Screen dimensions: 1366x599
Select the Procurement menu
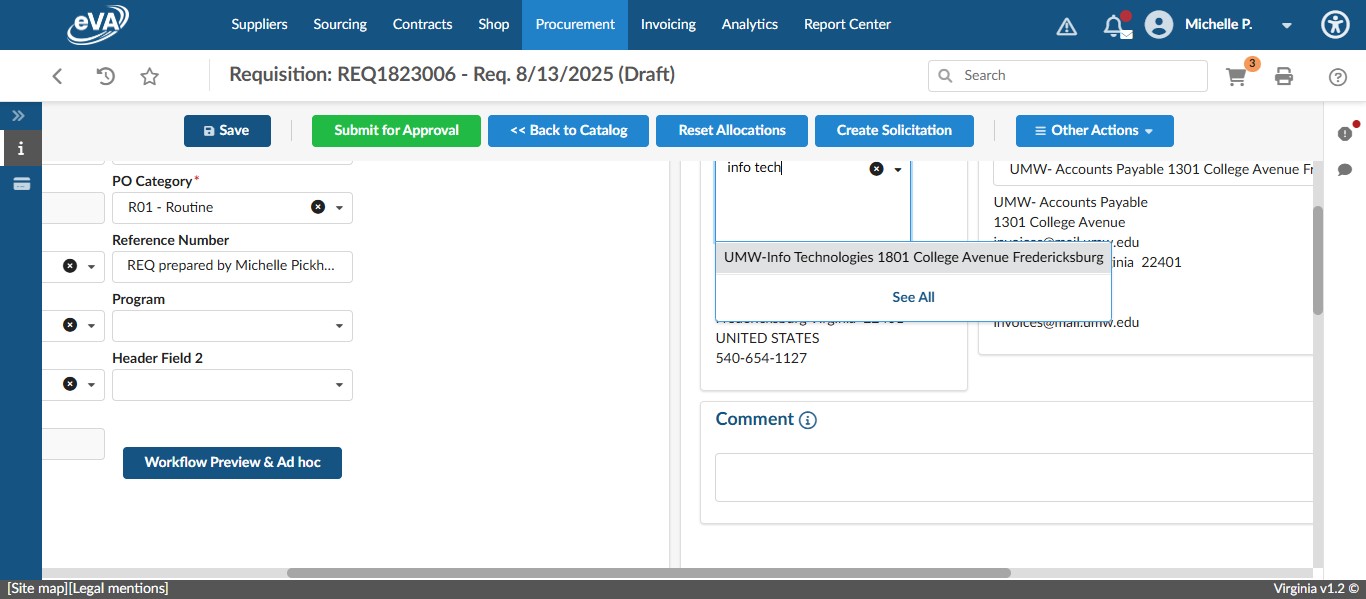(x=575, y=25)
